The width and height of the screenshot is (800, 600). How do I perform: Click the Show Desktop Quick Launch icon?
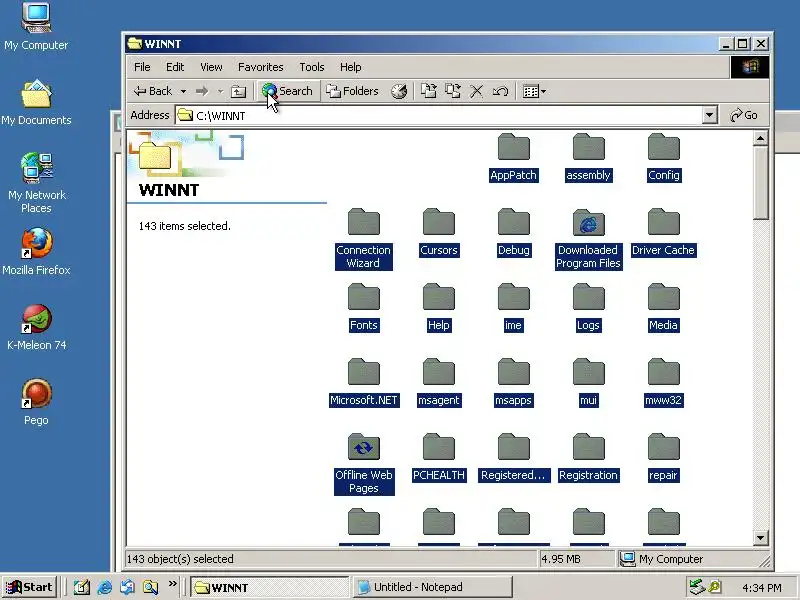tap(82, 587)
